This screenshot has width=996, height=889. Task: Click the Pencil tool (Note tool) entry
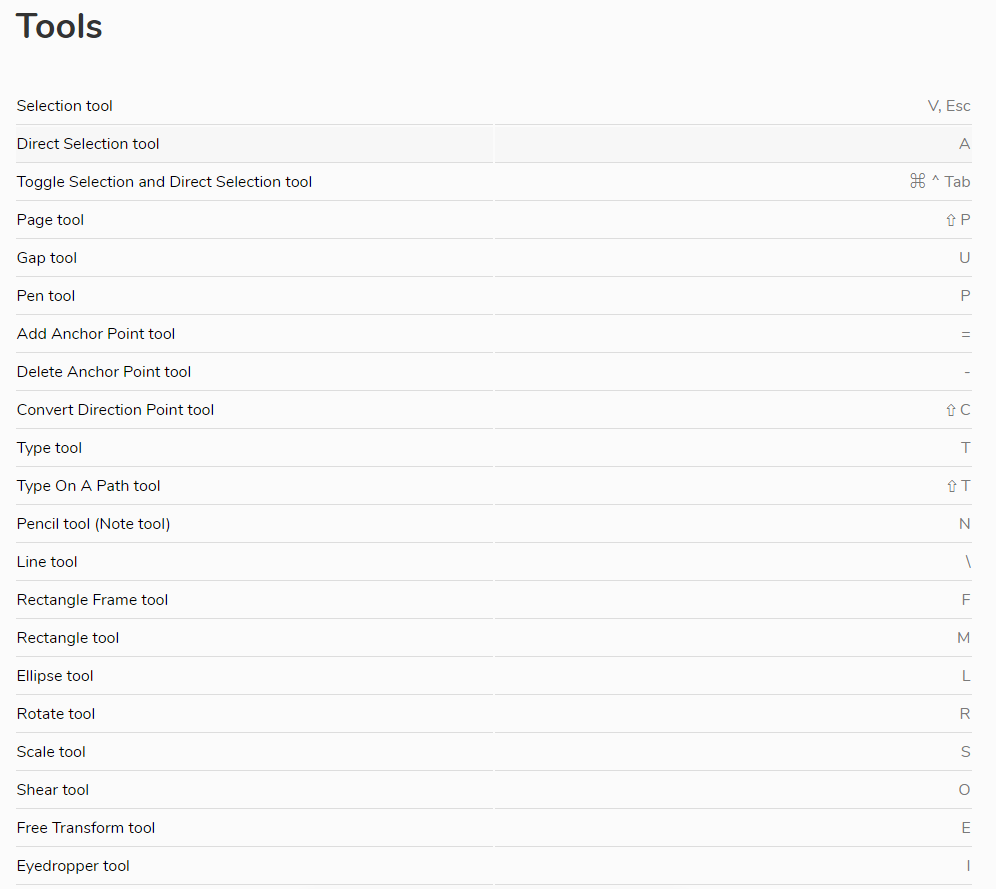[x=93, y=524]
